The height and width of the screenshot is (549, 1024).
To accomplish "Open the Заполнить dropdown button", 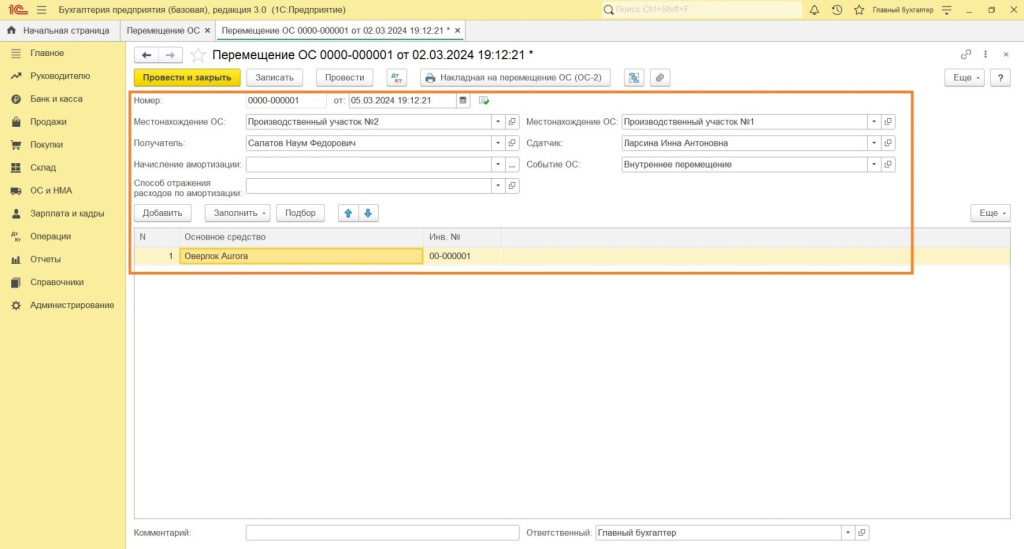I will coord(237,213).
